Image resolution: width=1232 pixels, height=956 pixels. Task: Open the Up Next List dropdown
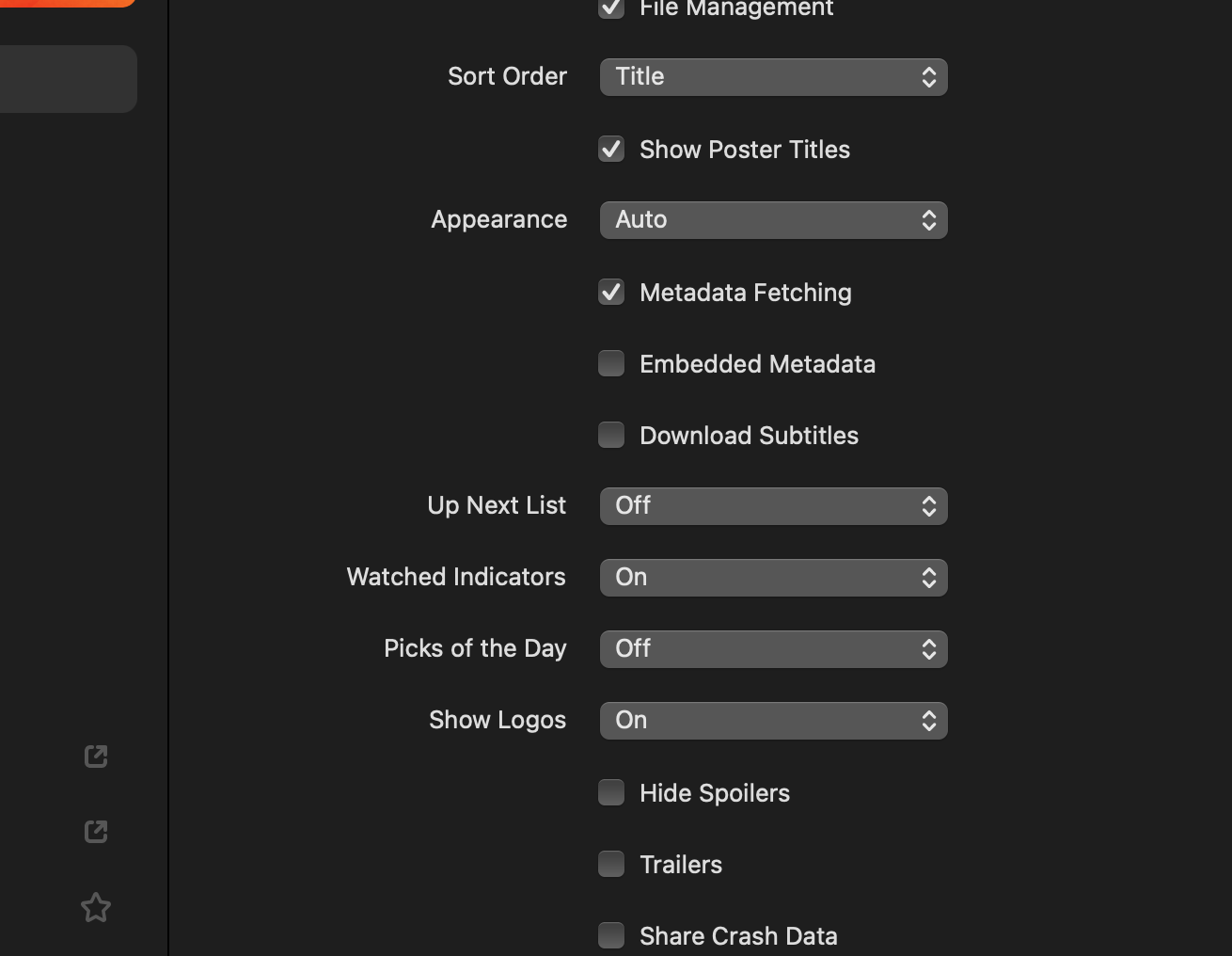(773, 506)
